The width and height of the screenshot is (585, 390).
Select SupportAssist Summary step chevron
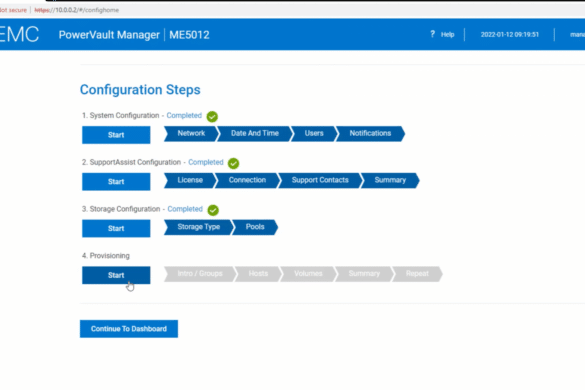click(x=390, y=180)
